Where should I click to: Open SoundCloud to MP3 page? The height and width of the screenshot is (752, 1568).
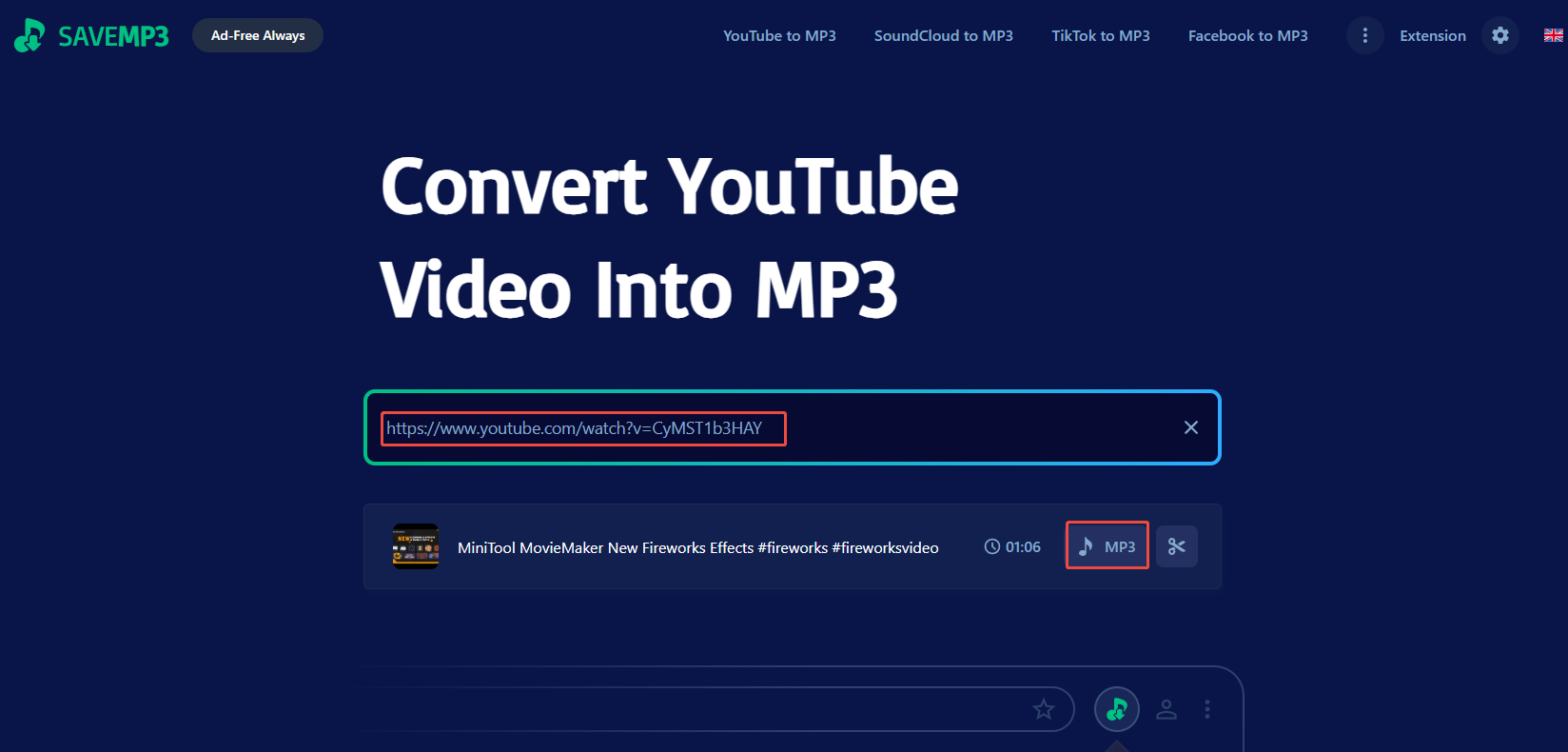[943, 35]
